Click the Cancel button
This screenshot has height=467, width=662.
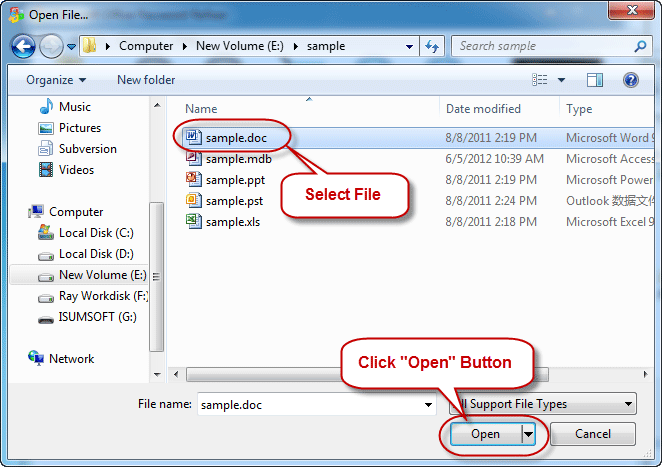click(x=593, y=434)
